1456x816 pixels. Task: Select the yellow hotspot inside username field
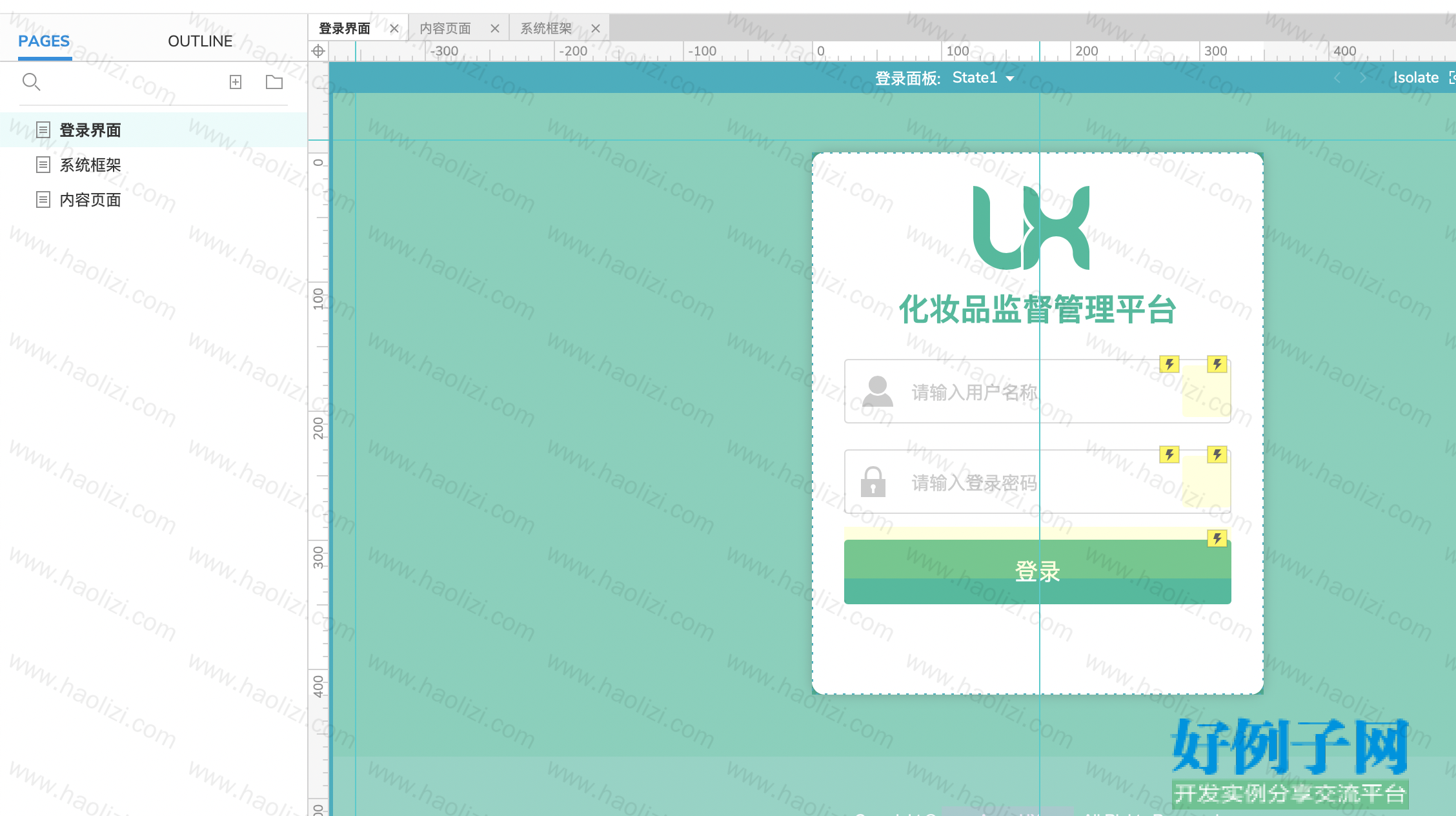pos(1206,391)
